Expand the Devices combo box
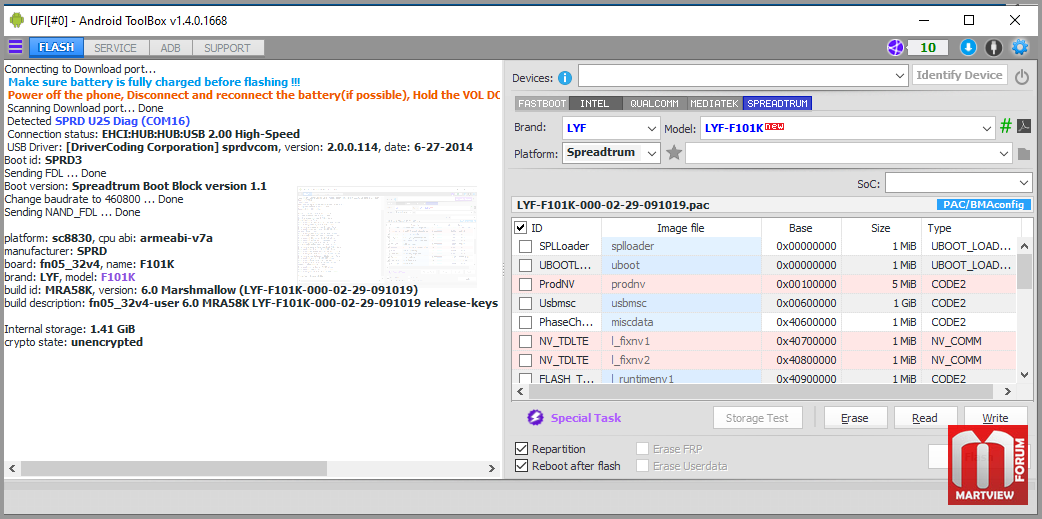The image size is (1042, 519). pyautogui.click(x=743, y=76)
